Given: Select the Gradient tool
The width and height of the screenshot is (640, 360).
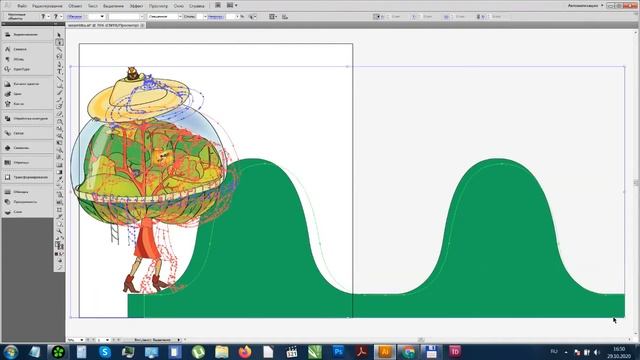Looking at the screenshot, I should (59, 172).
